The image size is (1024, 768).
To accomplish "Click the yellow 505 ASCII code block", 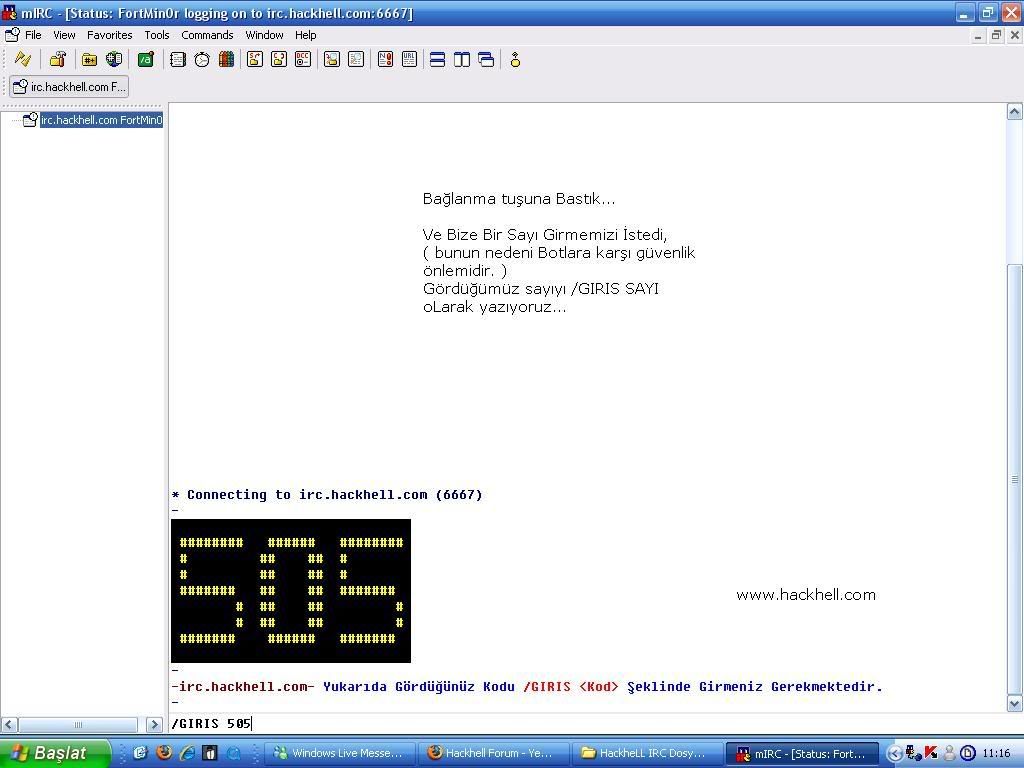I will pyautogui.click(x=291, y=591).
